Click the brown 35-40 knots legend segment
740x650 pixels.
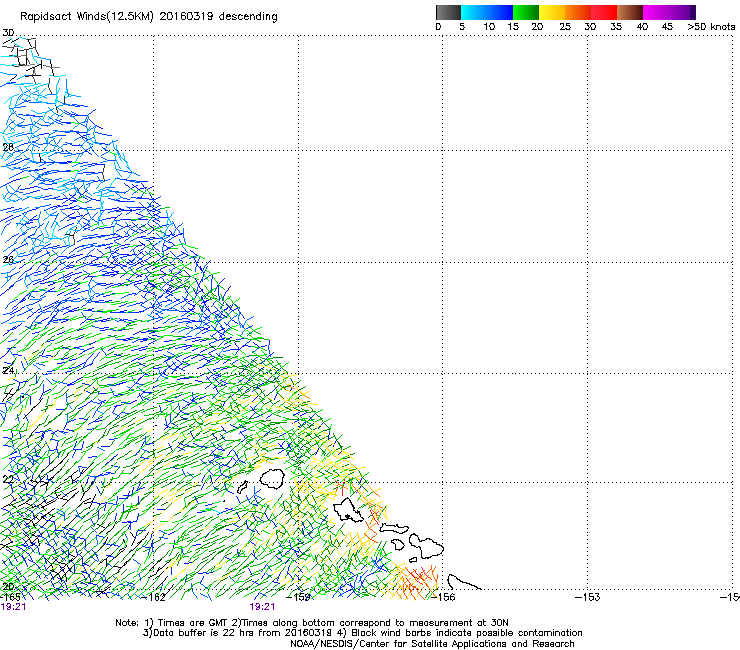[630, 12]
